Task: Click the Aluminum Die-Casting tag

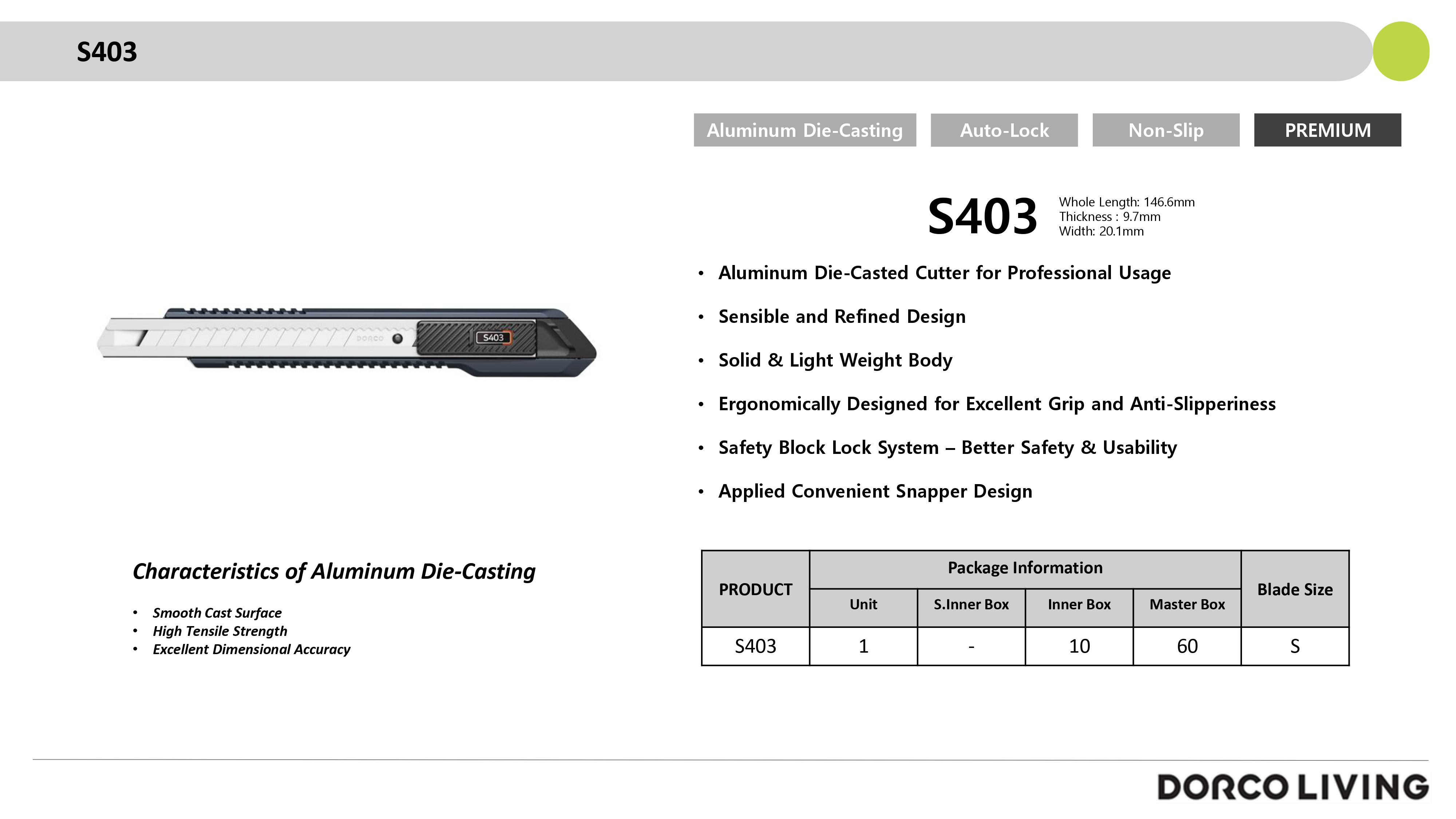Action: [804, 130]
